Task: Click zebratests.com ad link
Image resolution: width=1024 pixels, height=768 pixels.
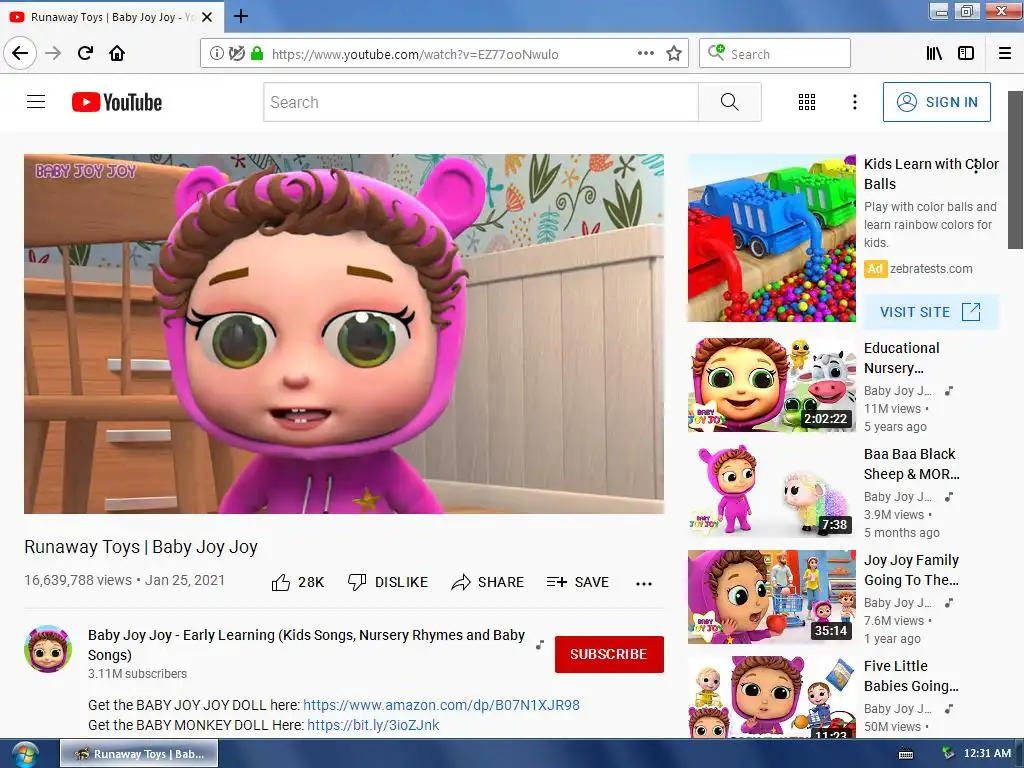Action: 931,268
